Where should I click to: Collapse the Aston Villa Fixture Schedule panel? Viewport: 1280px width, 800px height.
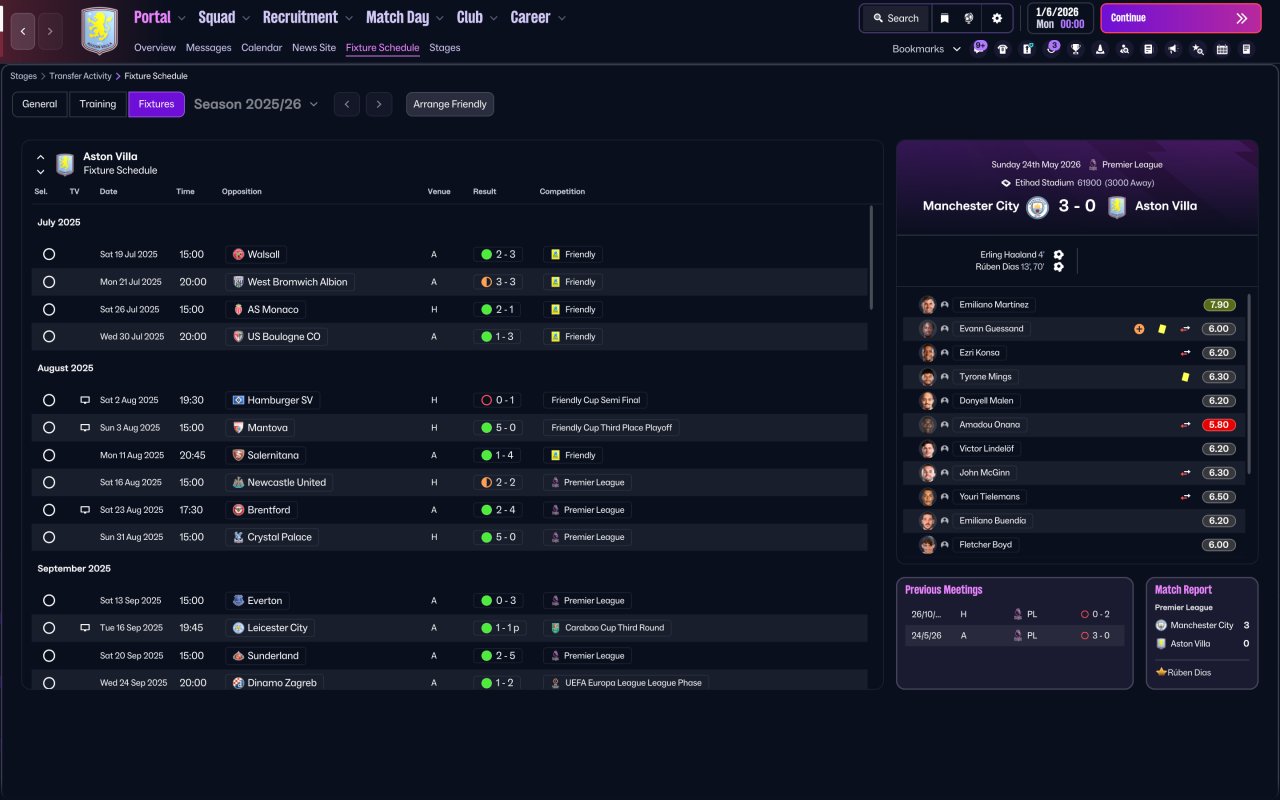(41, 157)
